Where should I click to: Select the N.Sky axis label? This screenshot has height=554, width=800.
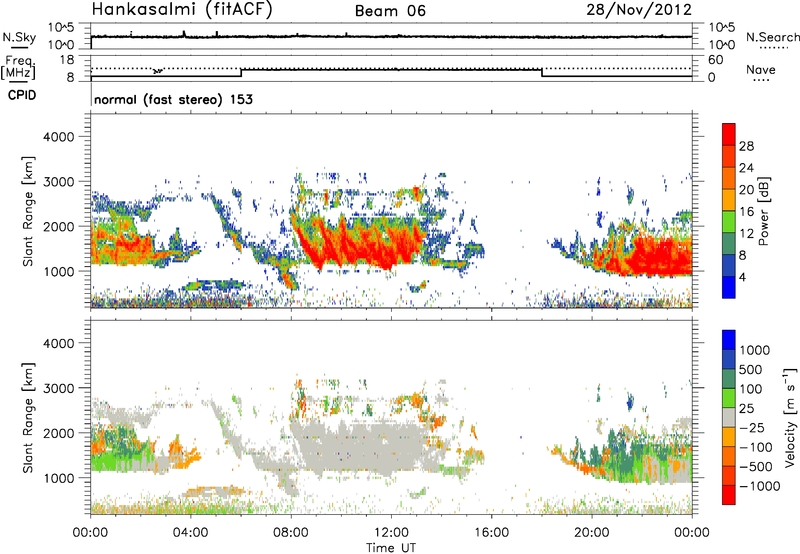tap(19, 37)
